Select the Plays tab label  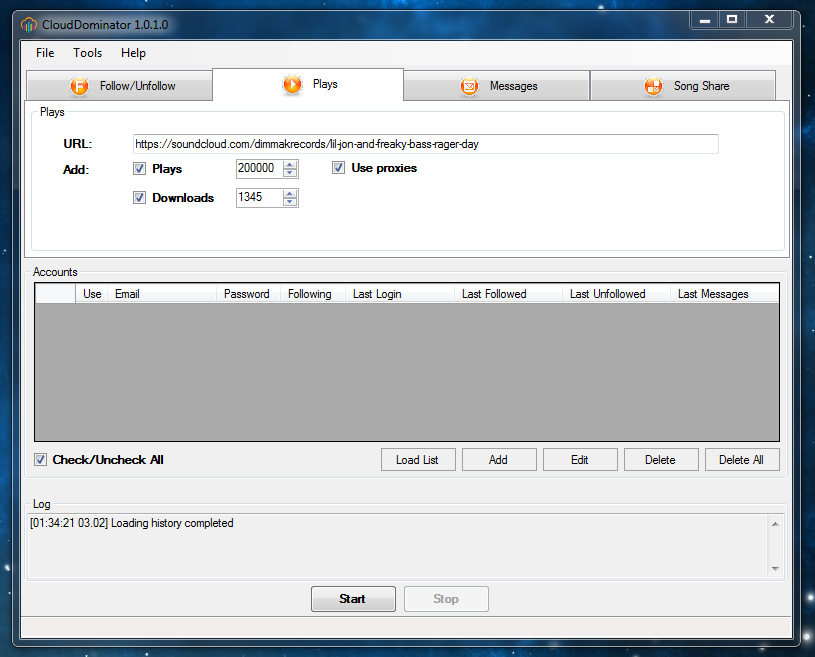pos(325,84)
